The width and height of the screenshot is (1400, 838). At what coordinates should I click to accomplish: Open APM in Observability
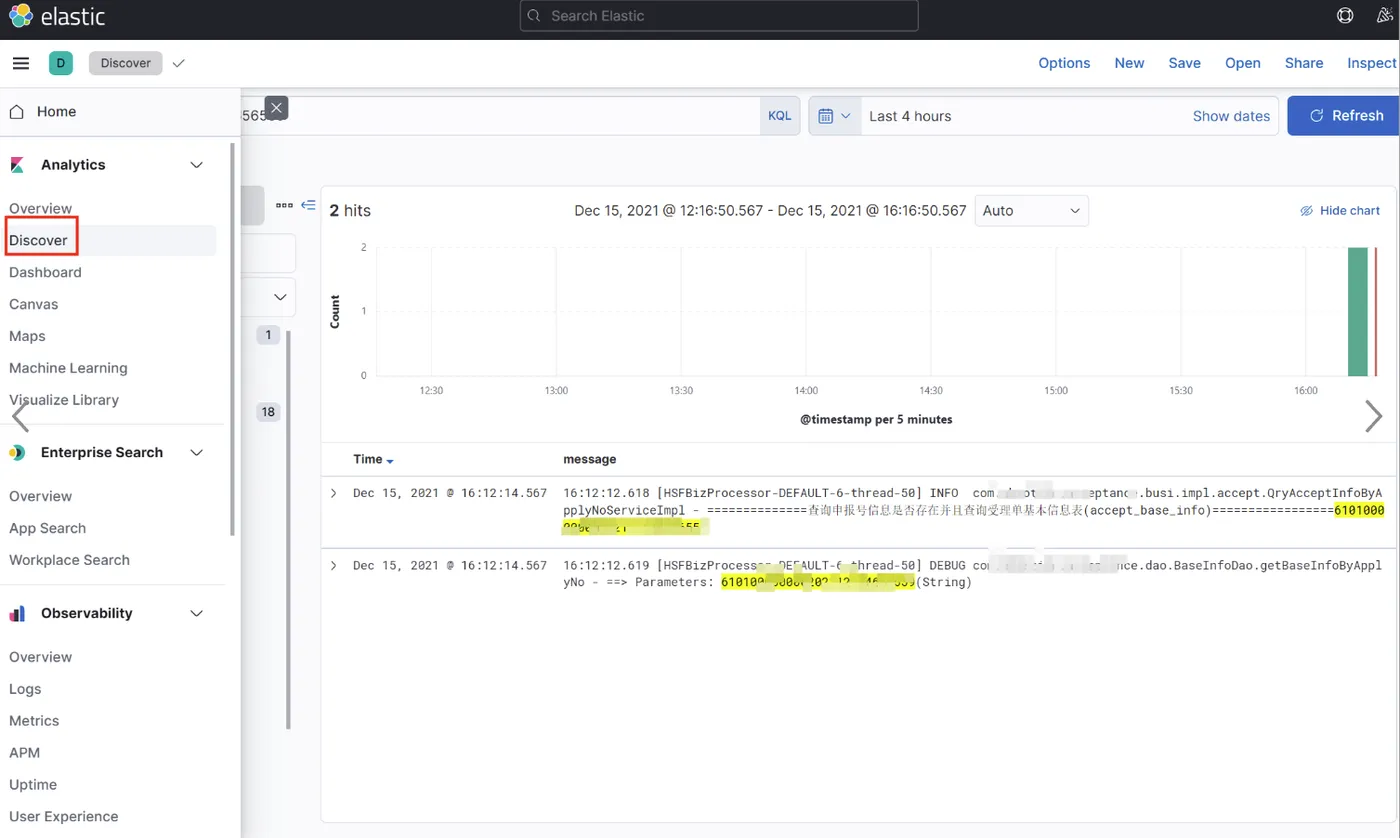[x=24, y=753]
